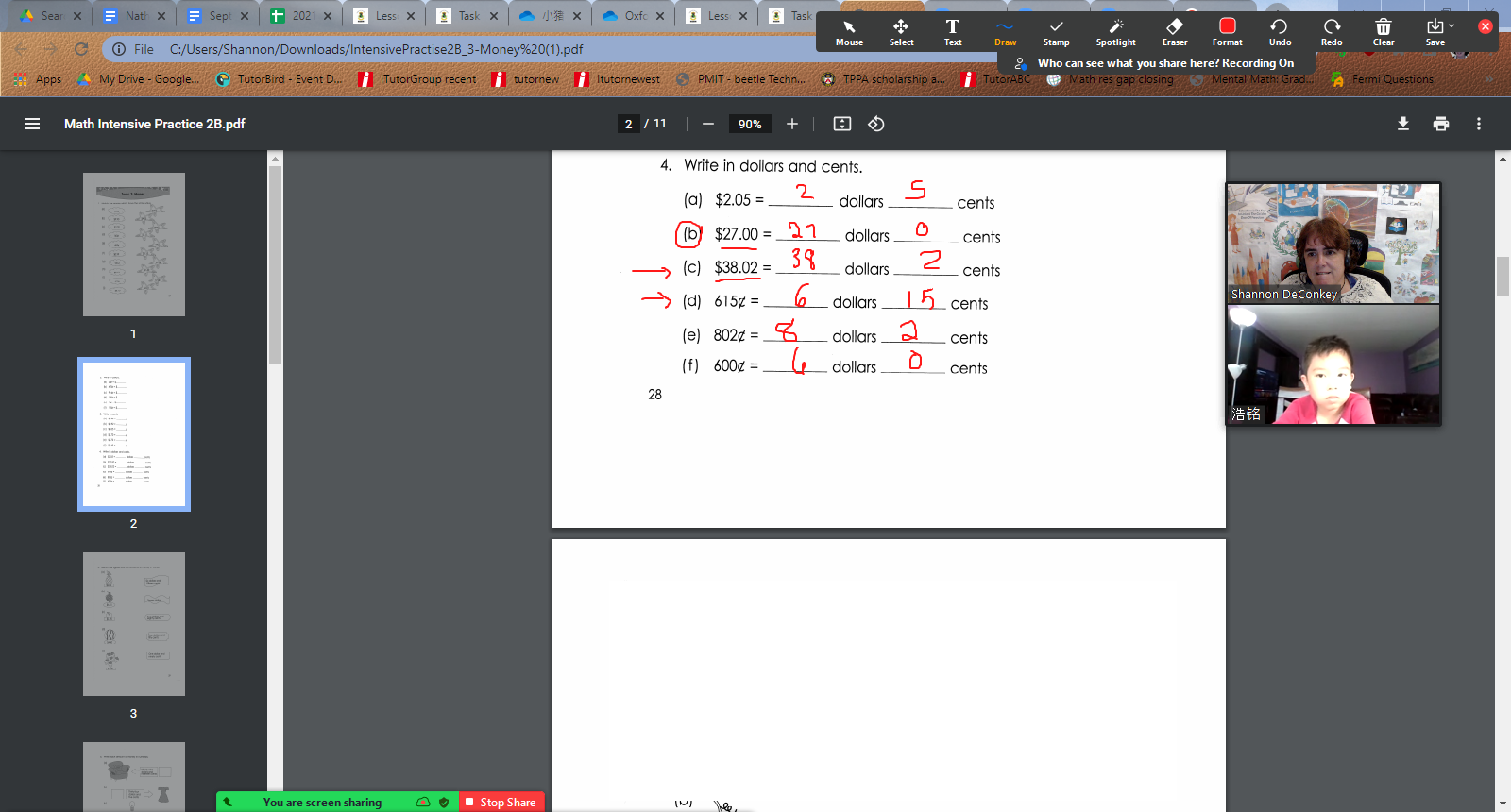Select page 2 thumbnail
The image size is (1511, 812).
pyautogui.click(x=134, y=434)
